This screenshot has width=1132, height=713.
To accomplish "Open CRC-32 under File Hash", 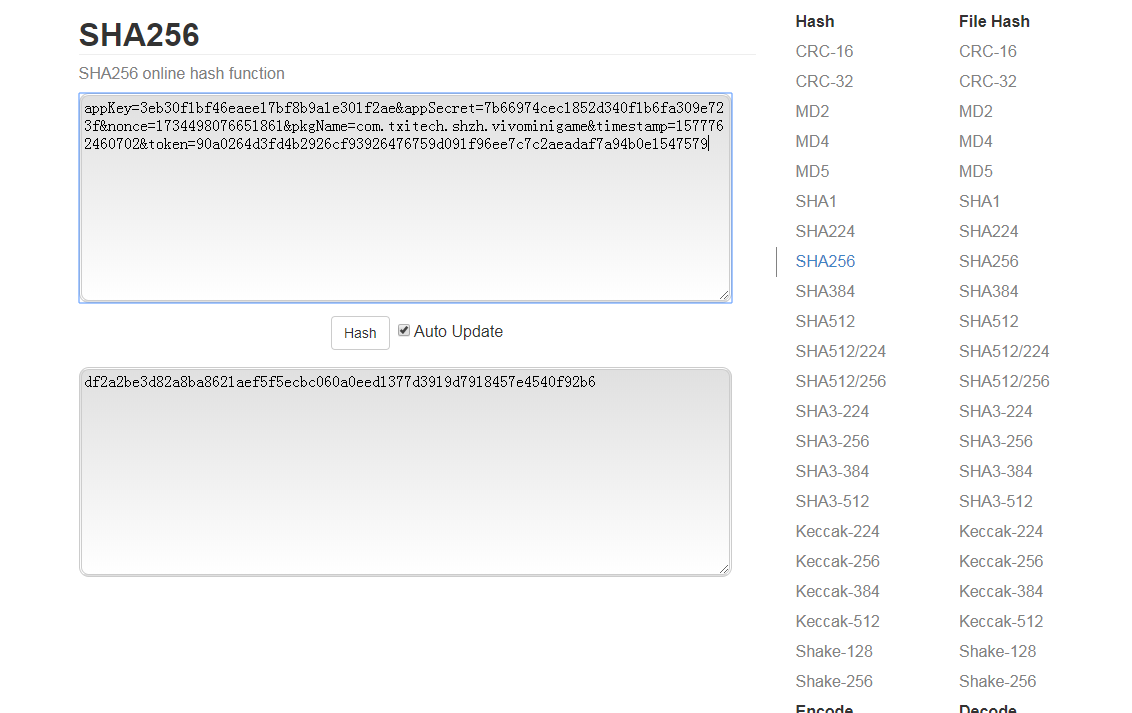I will [988, 82].
